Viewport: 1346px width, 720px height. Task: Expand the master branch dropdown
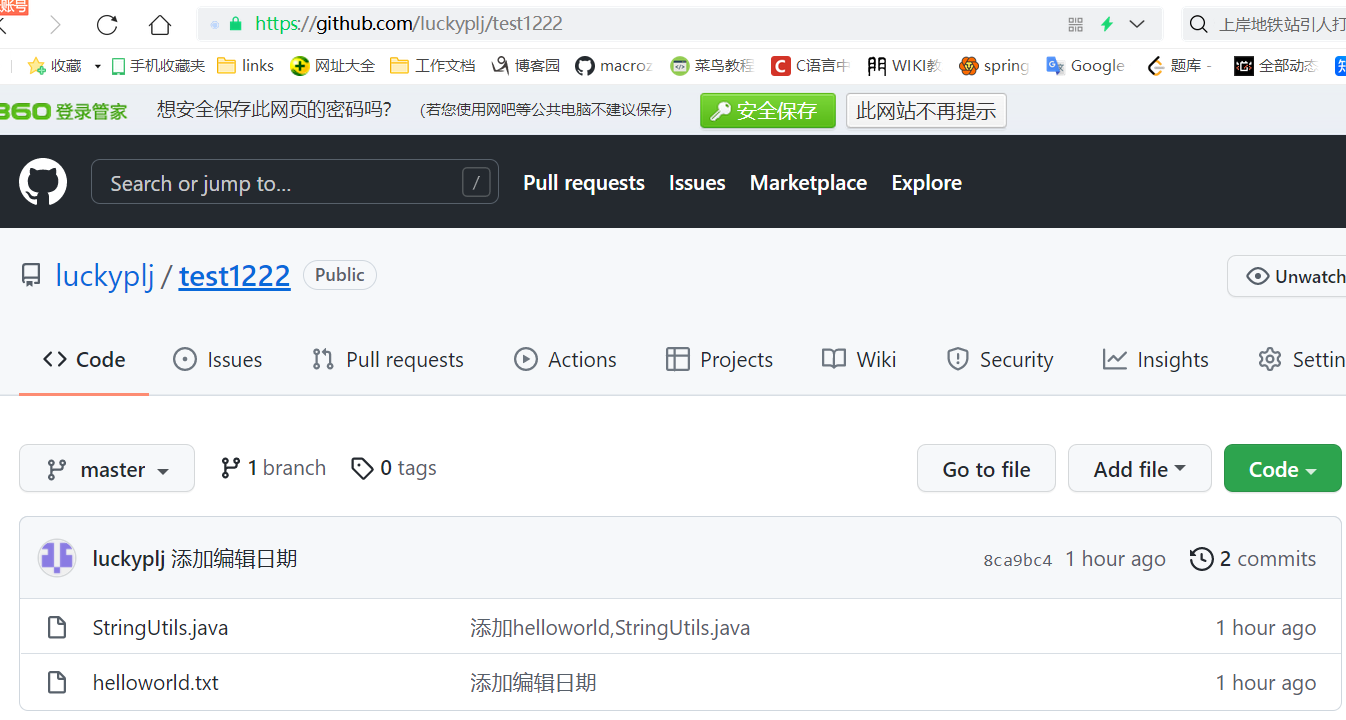click(x=107, y=468)
